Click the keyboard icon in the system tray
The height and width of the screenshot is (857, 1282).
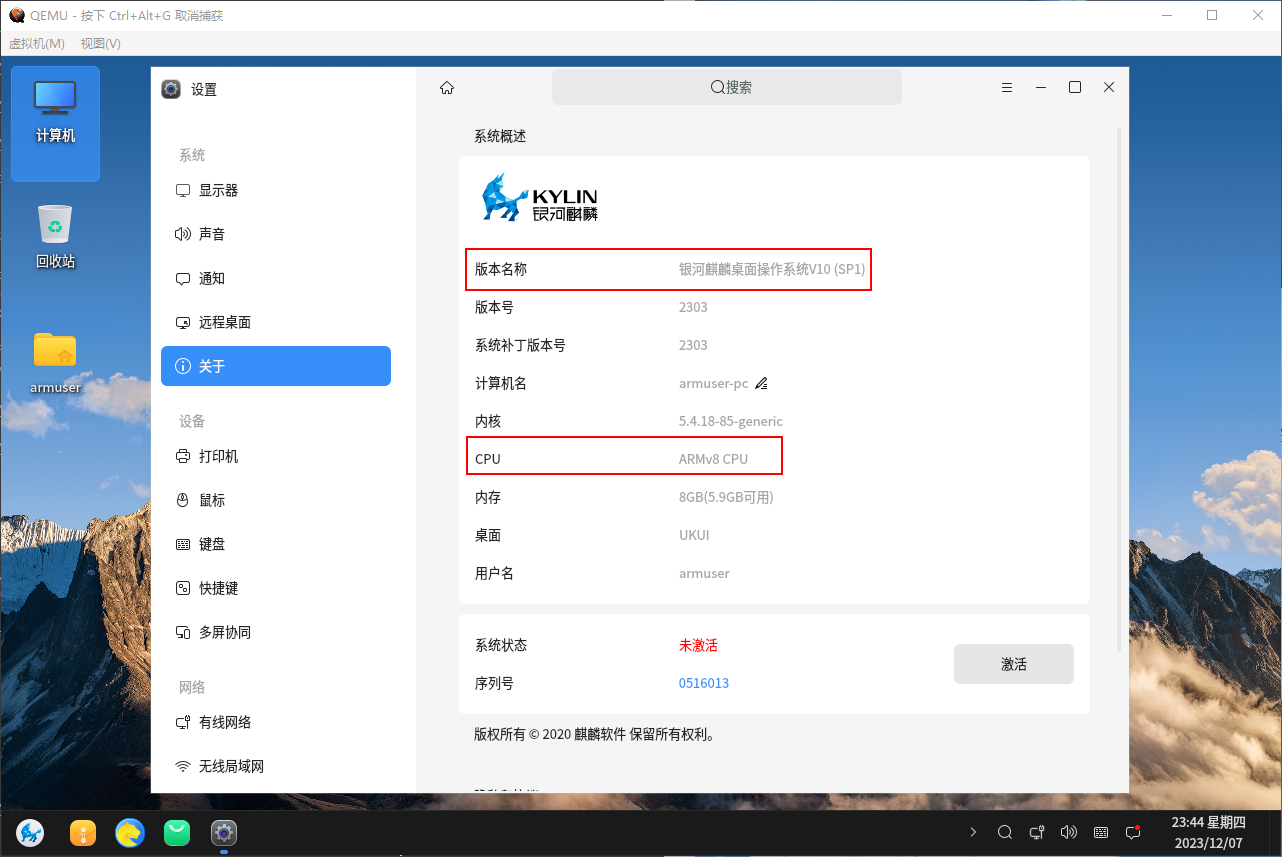[x=1101, y=832]
